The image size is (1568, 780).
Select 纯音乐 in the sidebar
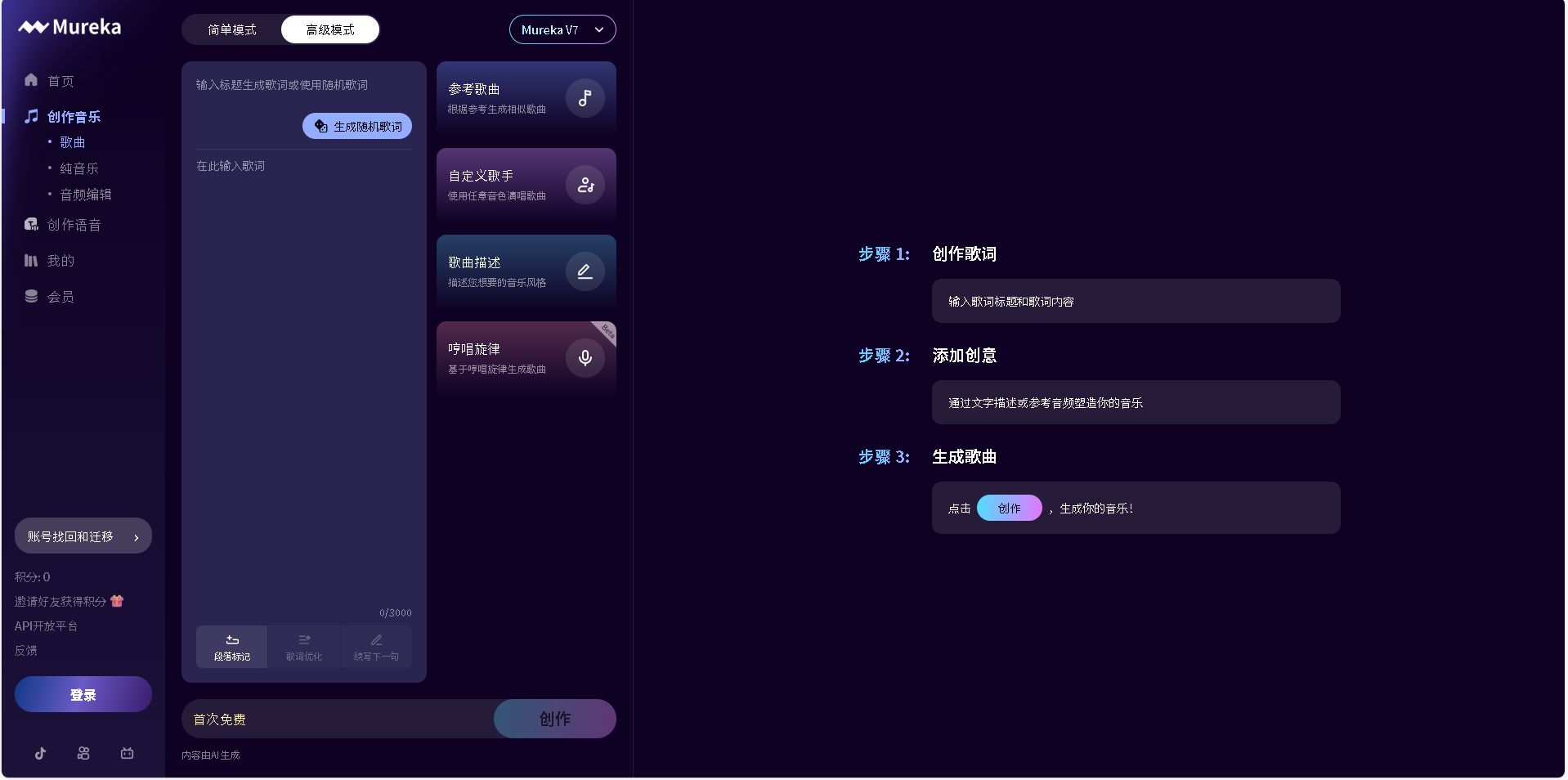point(78,168)
